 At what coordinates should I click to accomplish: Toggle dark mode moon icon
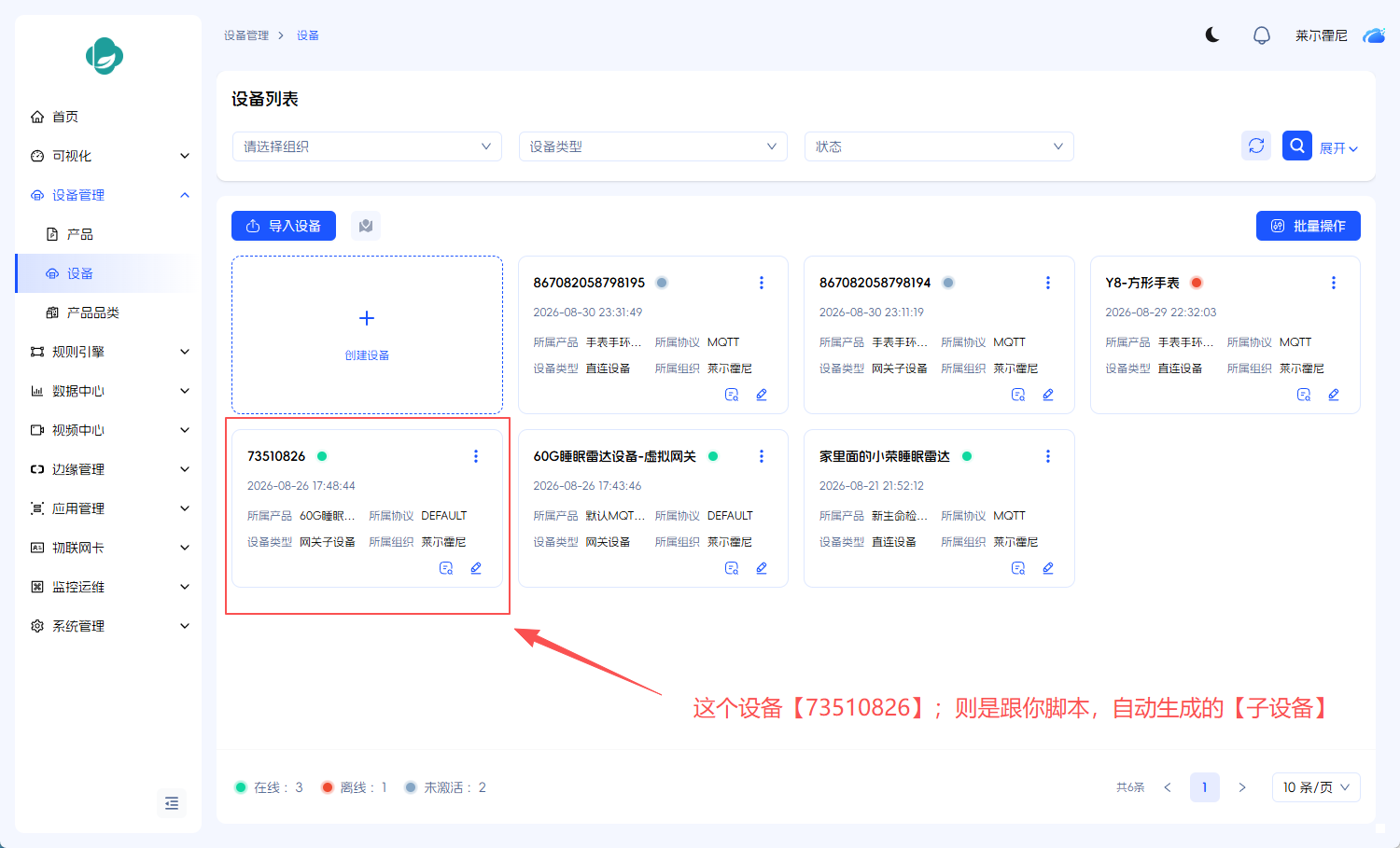(1212, 35)
